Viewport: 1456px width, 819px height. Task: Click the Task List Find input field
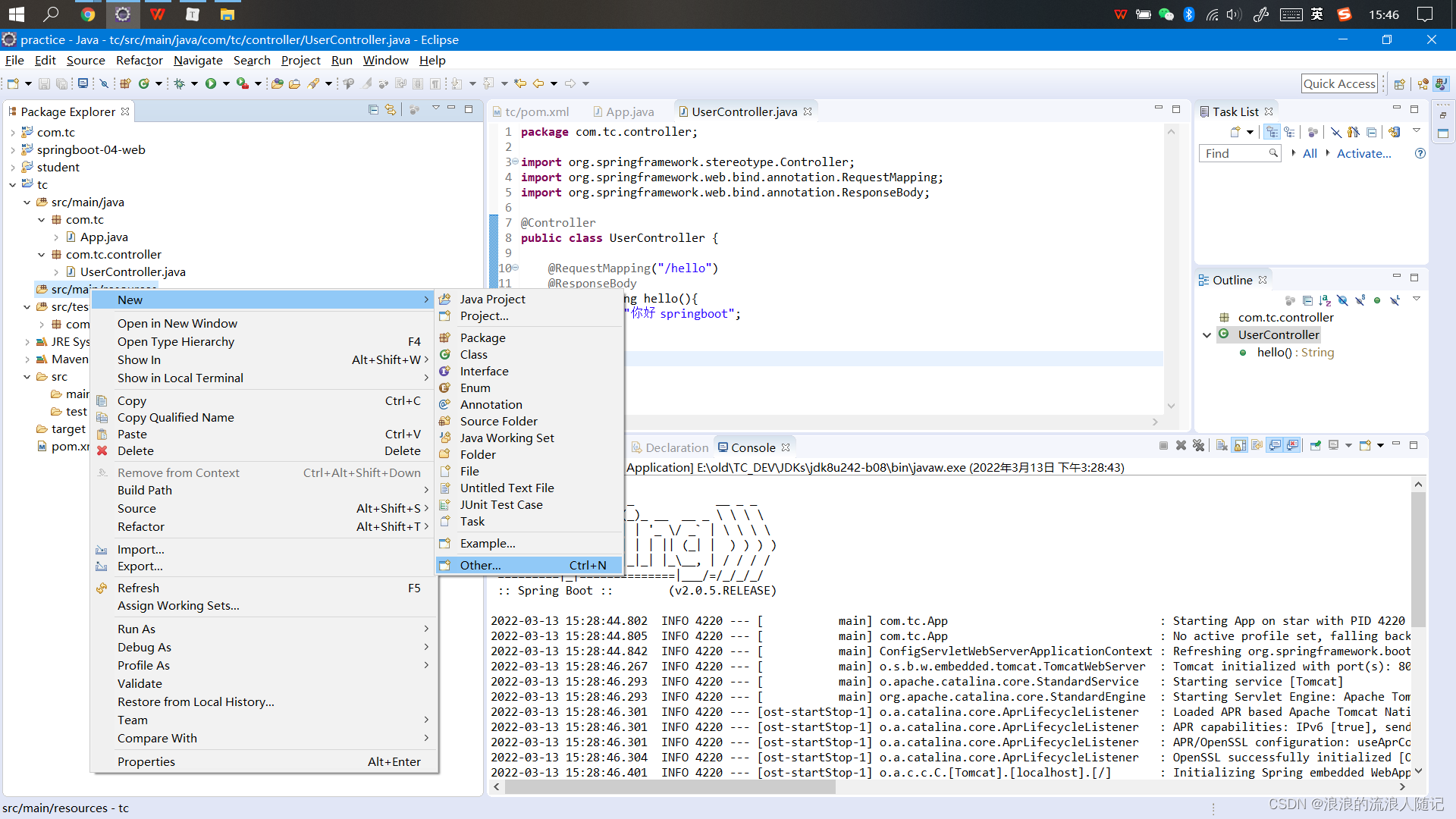tap(1241, 153)
